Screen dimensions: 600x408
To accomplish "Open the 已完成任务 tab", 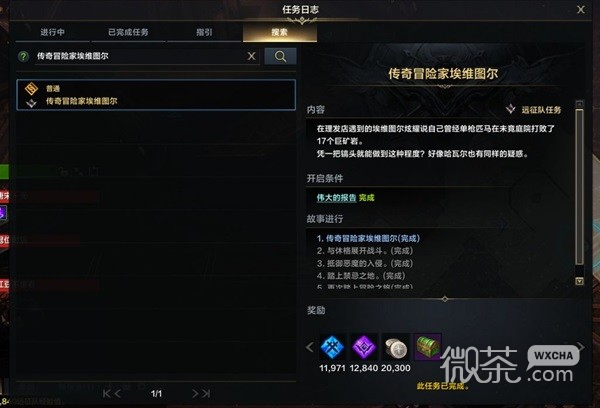I will tap(128, 32).
